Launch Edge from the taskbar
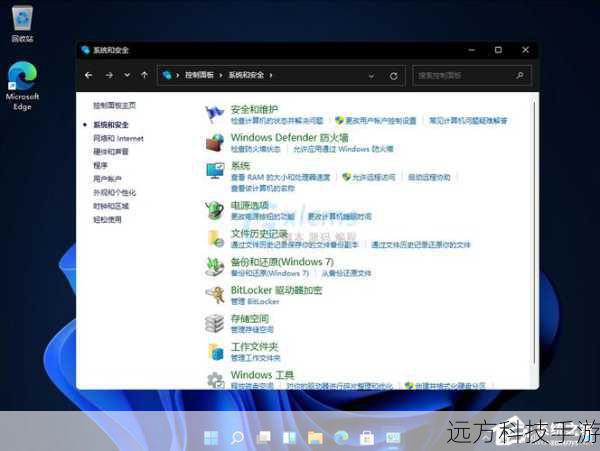 [x=341, y=437]
